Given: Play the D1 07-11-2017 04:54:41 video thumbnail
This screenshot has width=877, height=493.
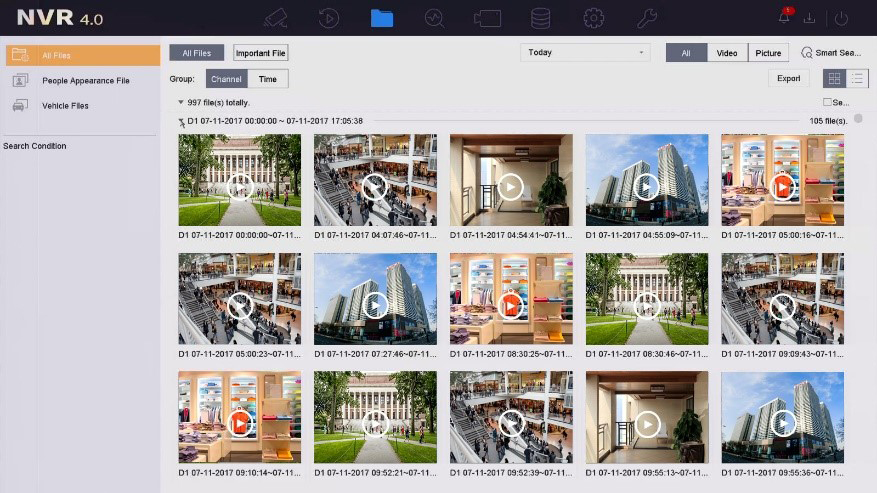Looking at the screenshot, I should (510, 186).
